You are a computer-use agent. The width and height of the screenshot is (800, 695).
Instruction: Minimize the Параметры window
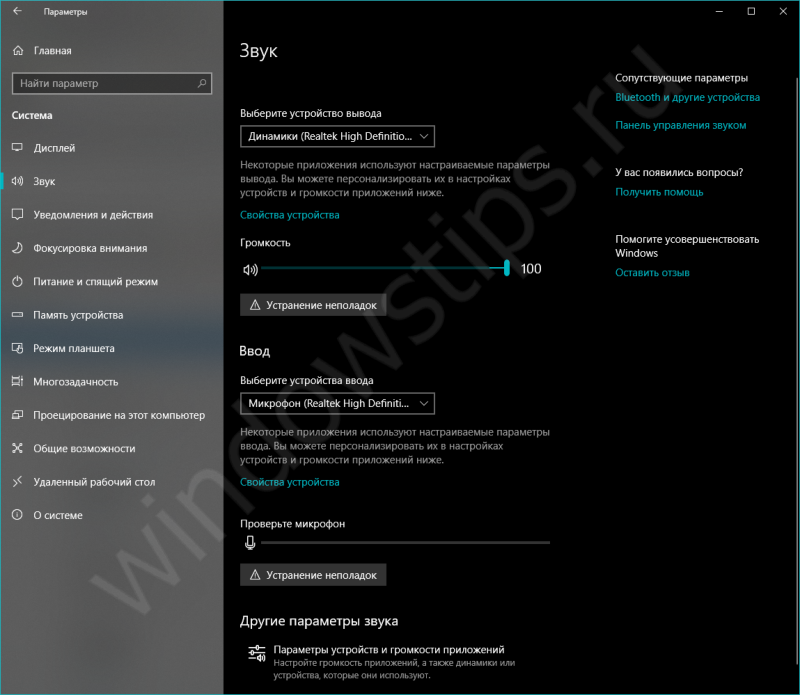719,11
